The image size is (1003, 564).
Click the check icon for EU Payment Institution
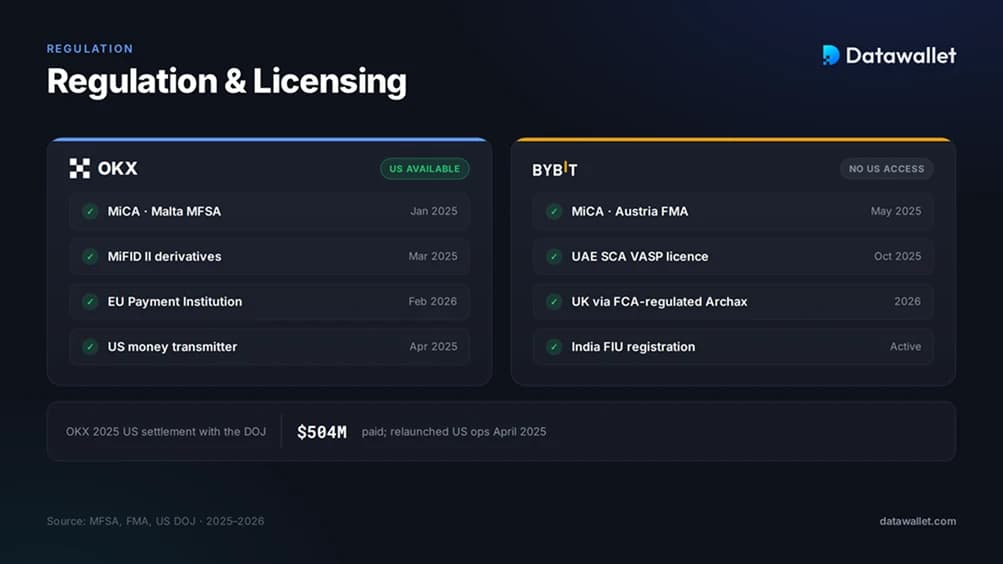[90, 301]
